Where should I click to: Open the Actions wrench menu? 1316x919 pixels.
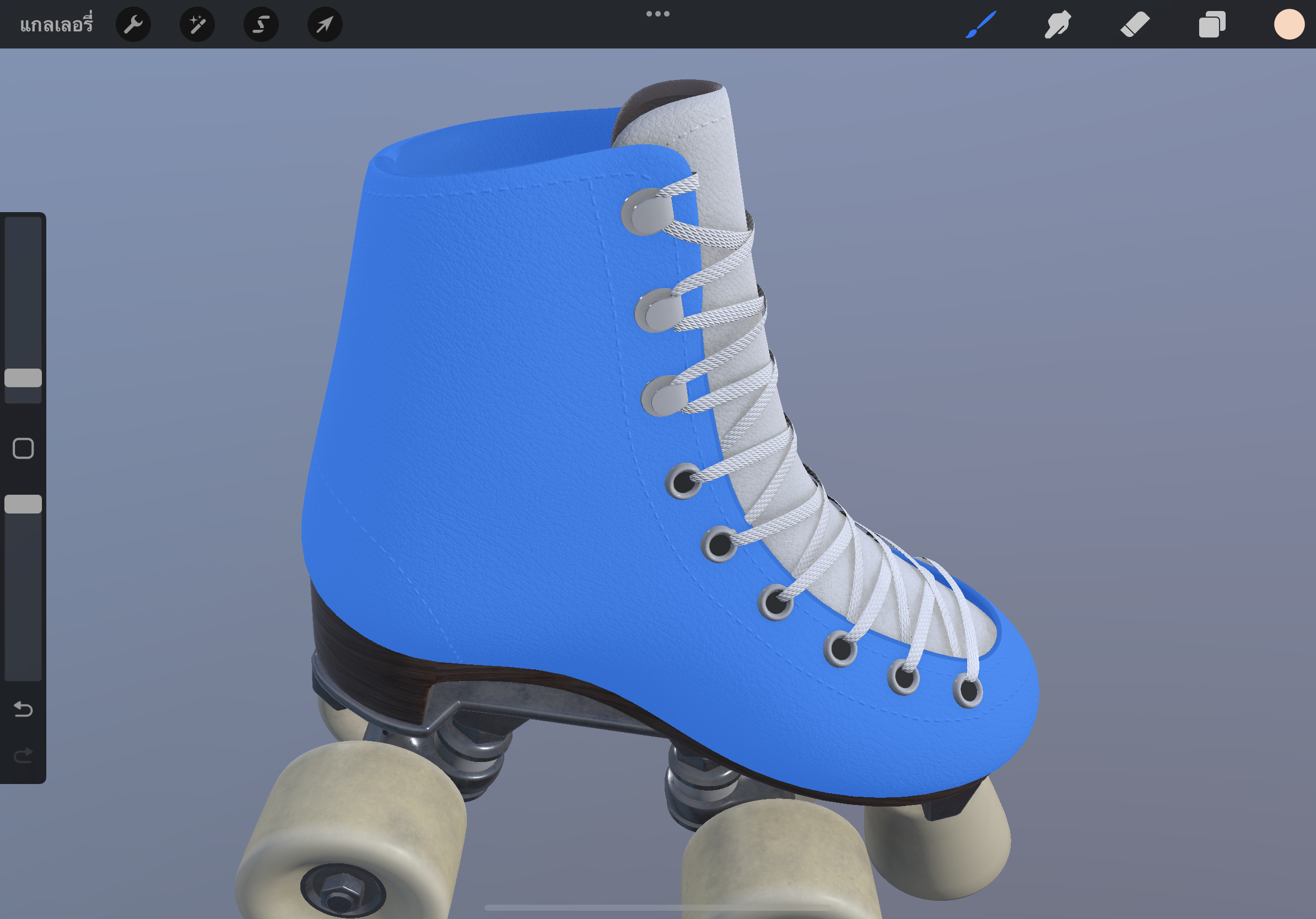coord(133,25)
